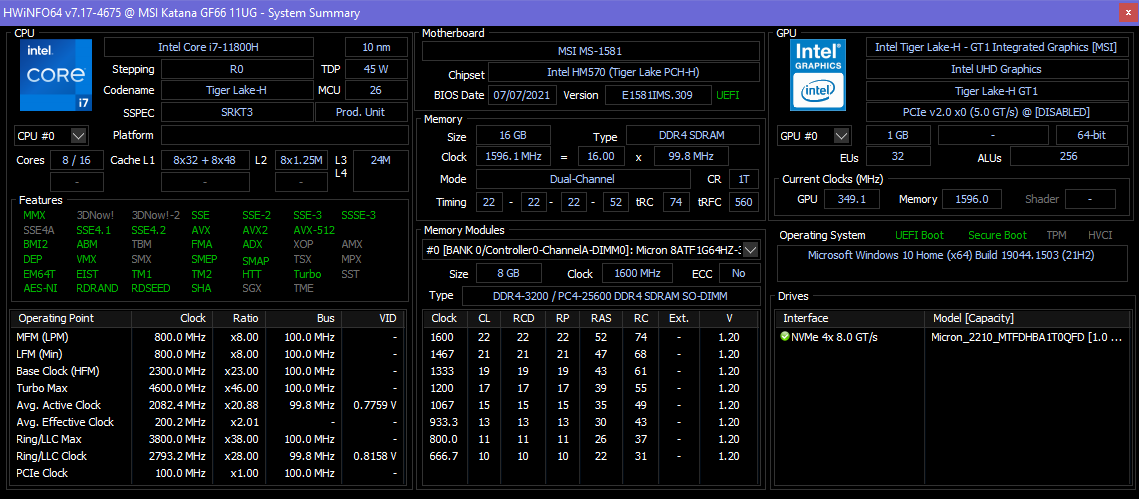Click the TPM indicator

[1056, 235]
